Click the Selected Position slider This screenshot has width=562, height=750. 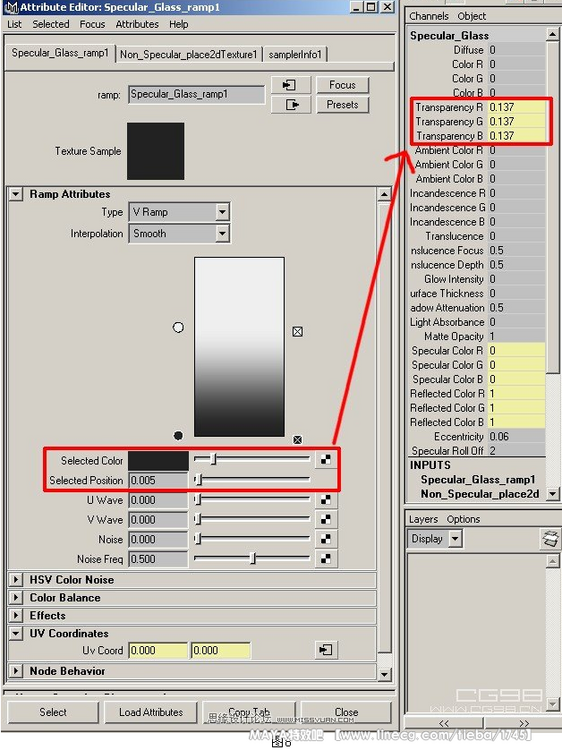tap(252, 479)
